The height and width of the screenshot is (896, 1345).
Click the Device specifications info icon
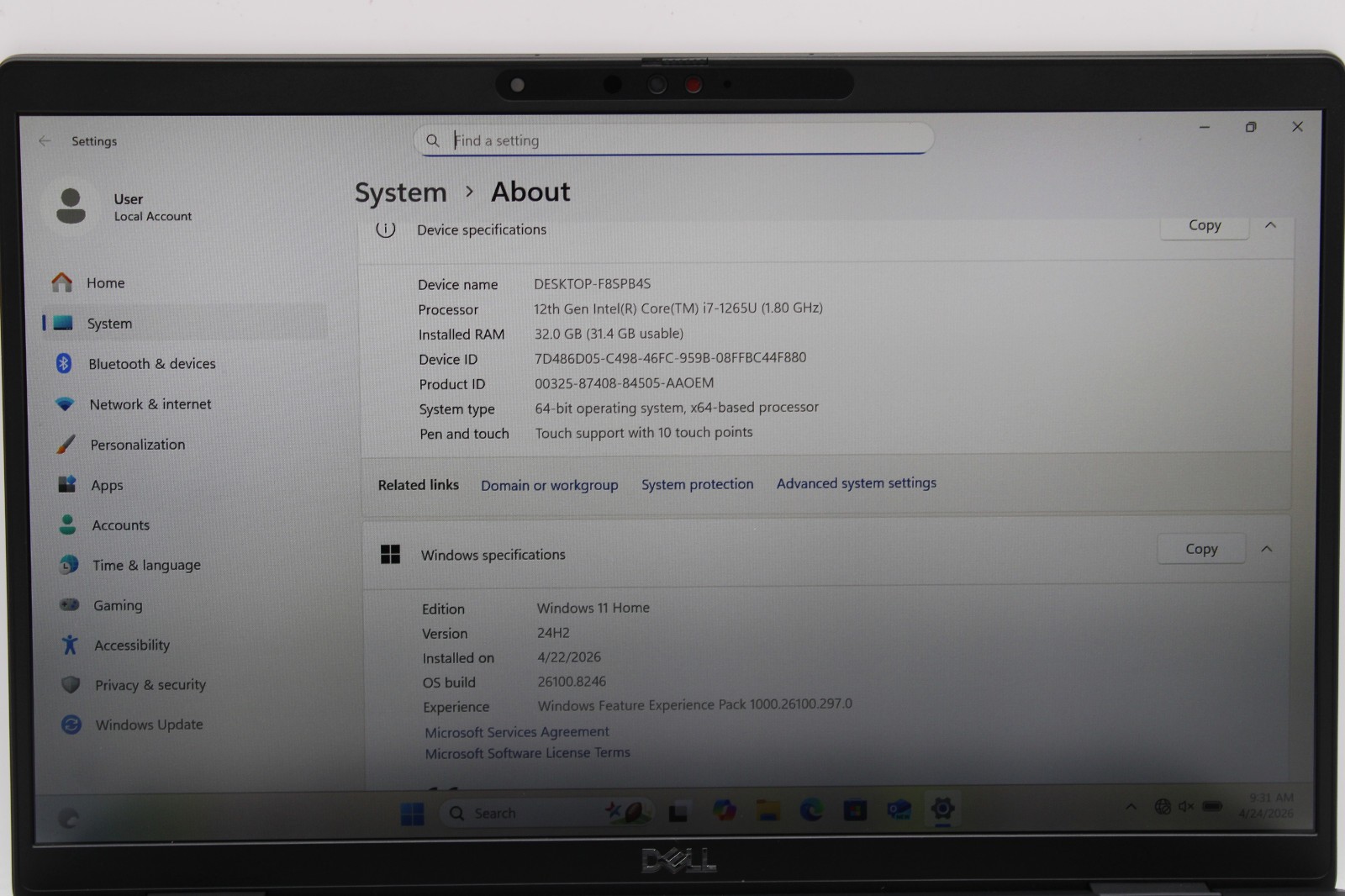pyautogui.click(x=385, y=229)
